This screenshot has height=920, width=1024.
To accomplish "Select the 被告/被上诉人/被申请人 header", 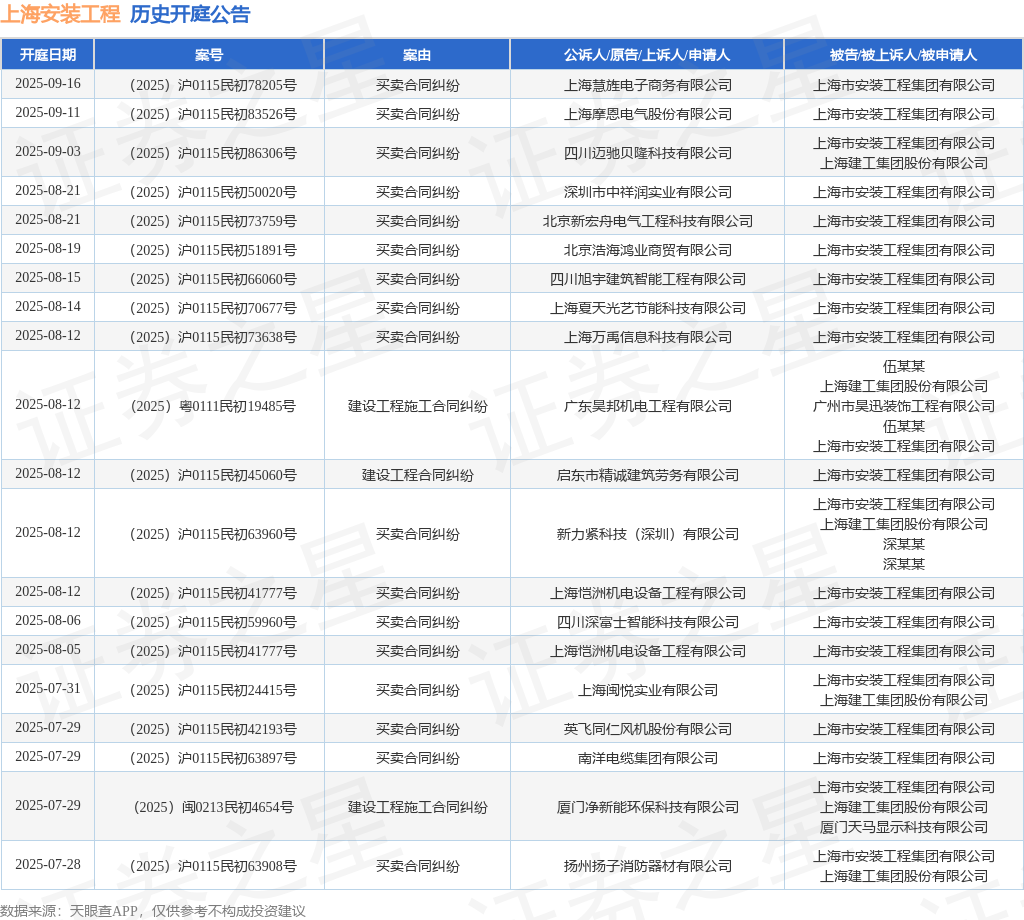I will (903, 55).
